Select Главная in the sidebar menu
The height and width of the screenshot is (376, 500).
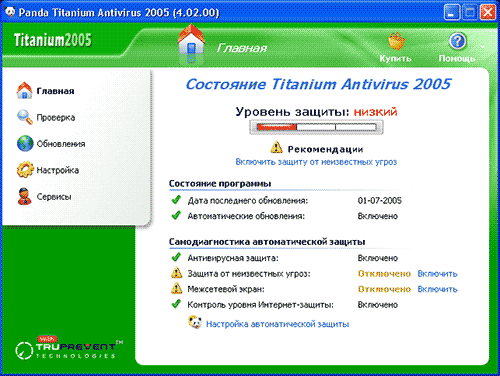click(x=55, y=91)
